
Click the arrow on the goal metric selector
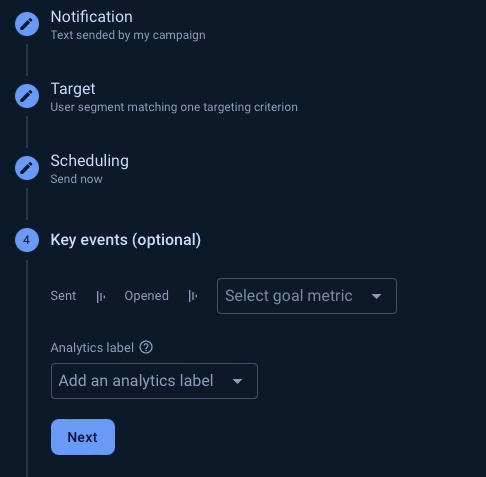click(x=376, y=296)
